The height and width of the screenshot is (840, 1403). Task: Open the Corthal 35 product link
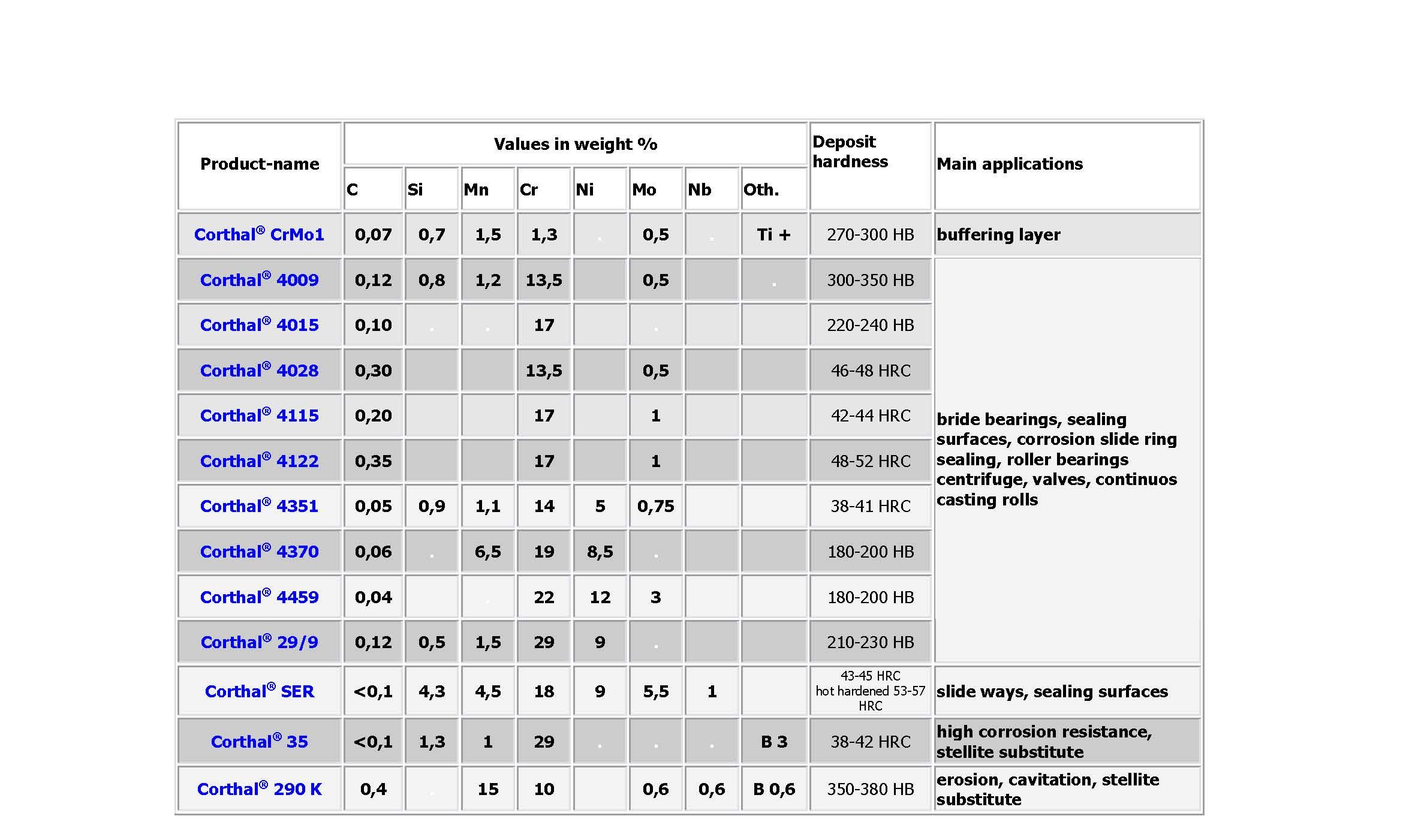[x=259, y=742]
